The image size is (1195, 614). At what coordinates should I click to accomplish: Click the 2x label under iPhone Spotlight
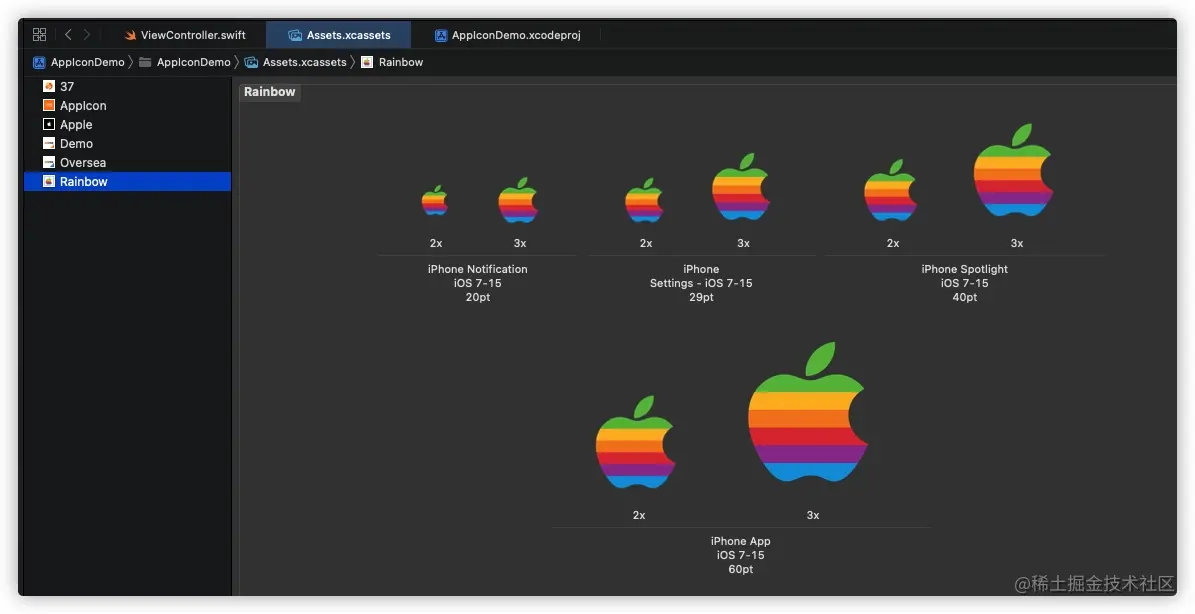click(892, 243)
